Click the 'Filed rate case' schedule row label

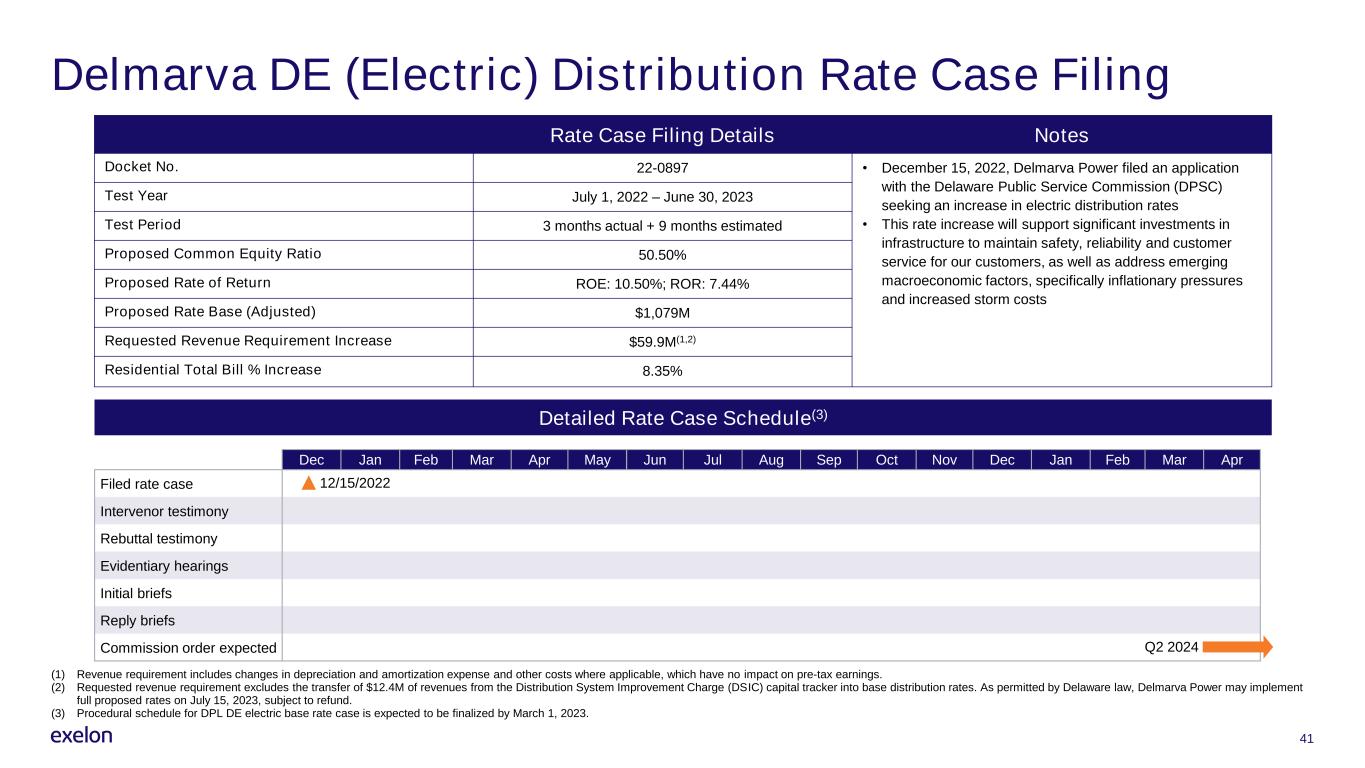pos(147,484)
